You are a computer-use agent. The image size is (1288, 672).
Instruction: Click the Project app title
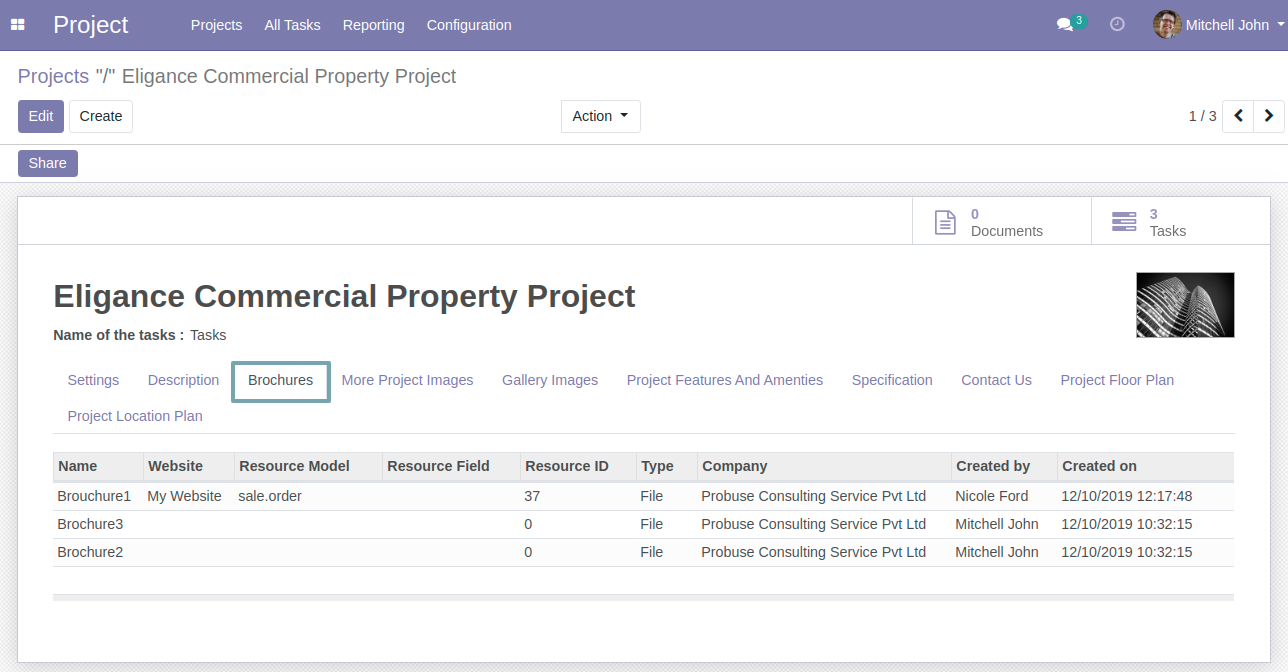tap(91, 25)
